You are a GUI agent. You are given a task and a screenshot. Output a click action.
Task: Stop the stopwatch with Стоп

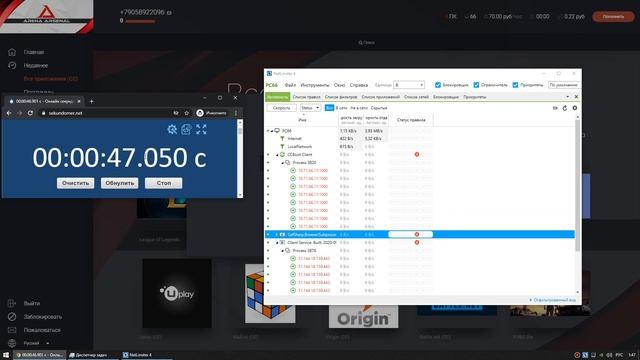pos(164,183)
